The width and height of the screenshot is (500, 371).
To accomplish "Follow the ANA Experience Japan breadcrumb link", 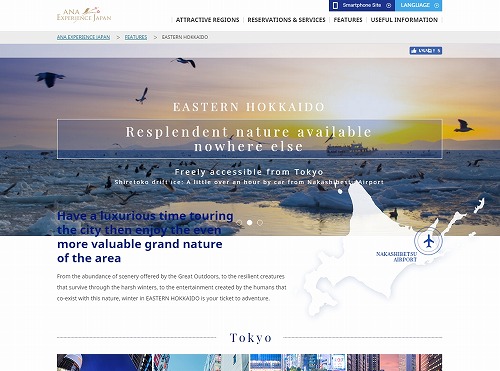I will (83, 37).
